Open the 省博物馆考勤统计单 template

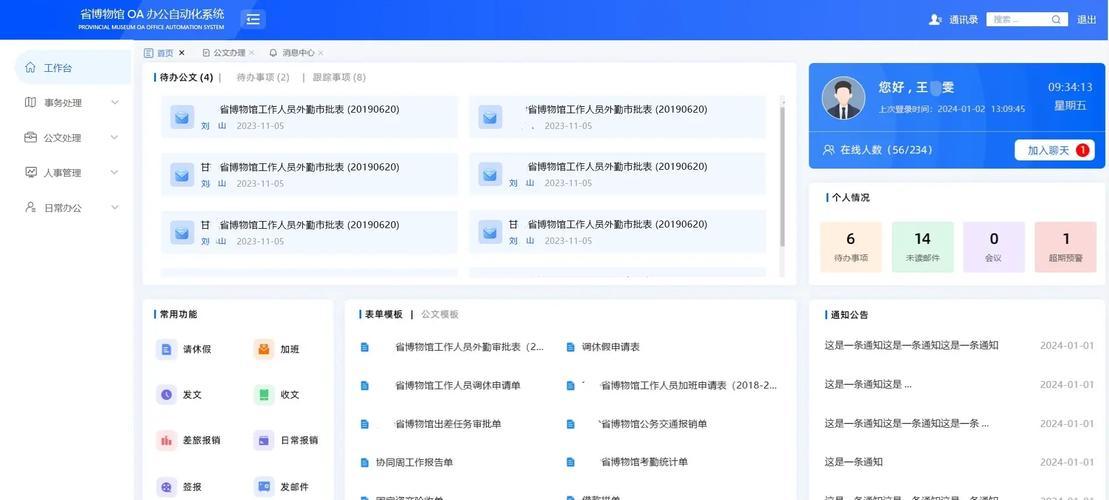(644, 463)
